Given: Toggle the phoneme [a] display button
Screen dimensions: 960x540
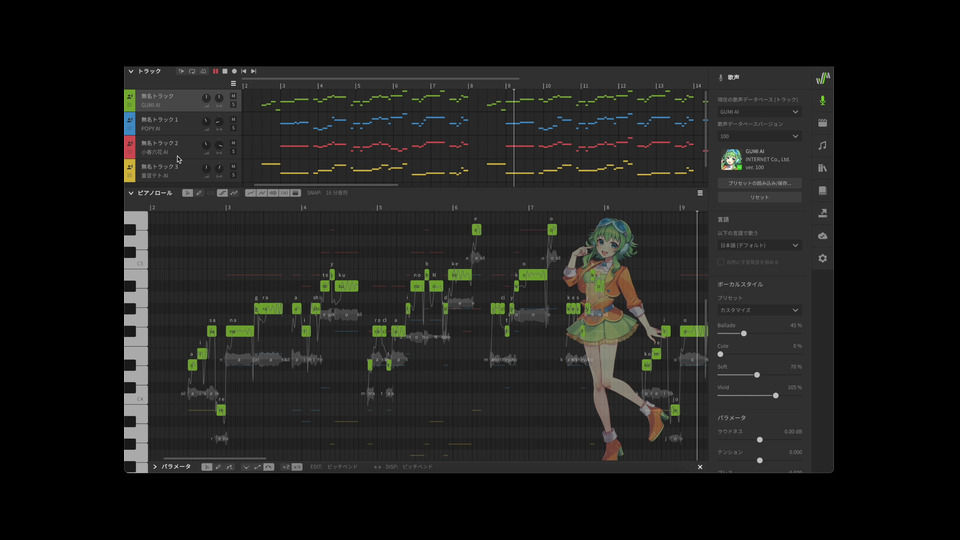Looking at the screenshot, I should tap(284, 193).
